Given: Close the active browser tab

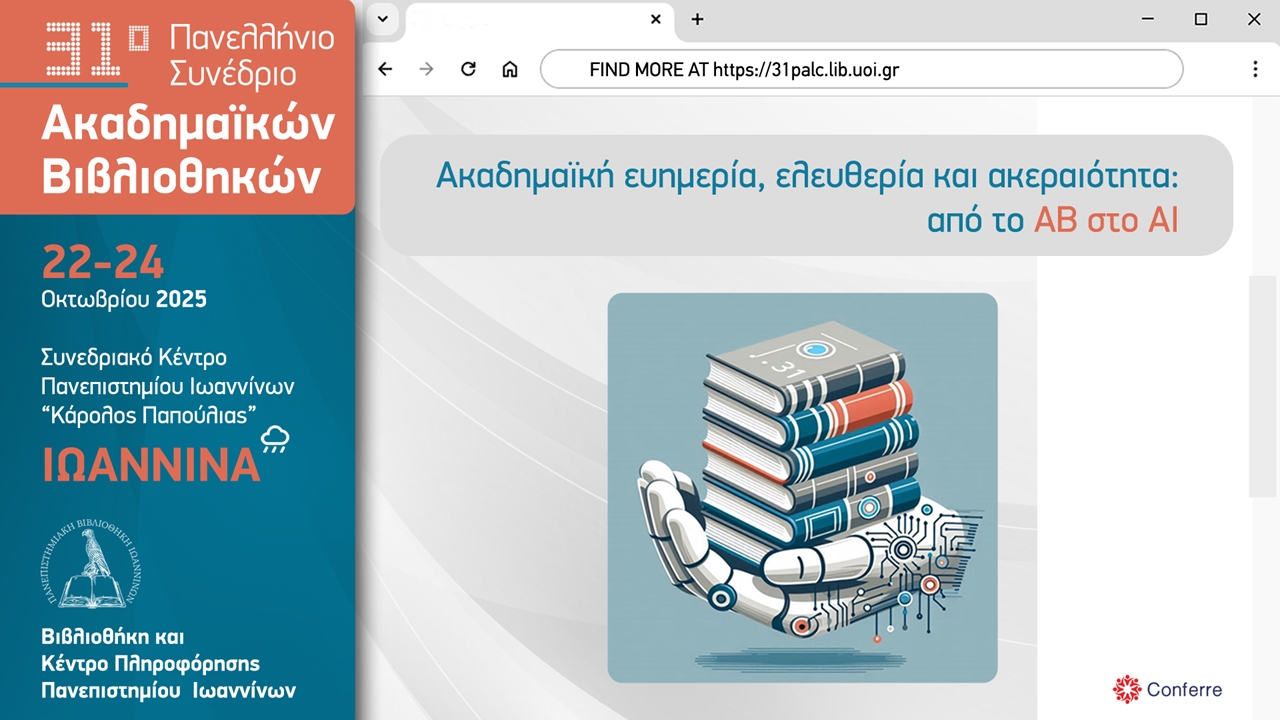Looking at the screenshot, I should click(655, 19).
